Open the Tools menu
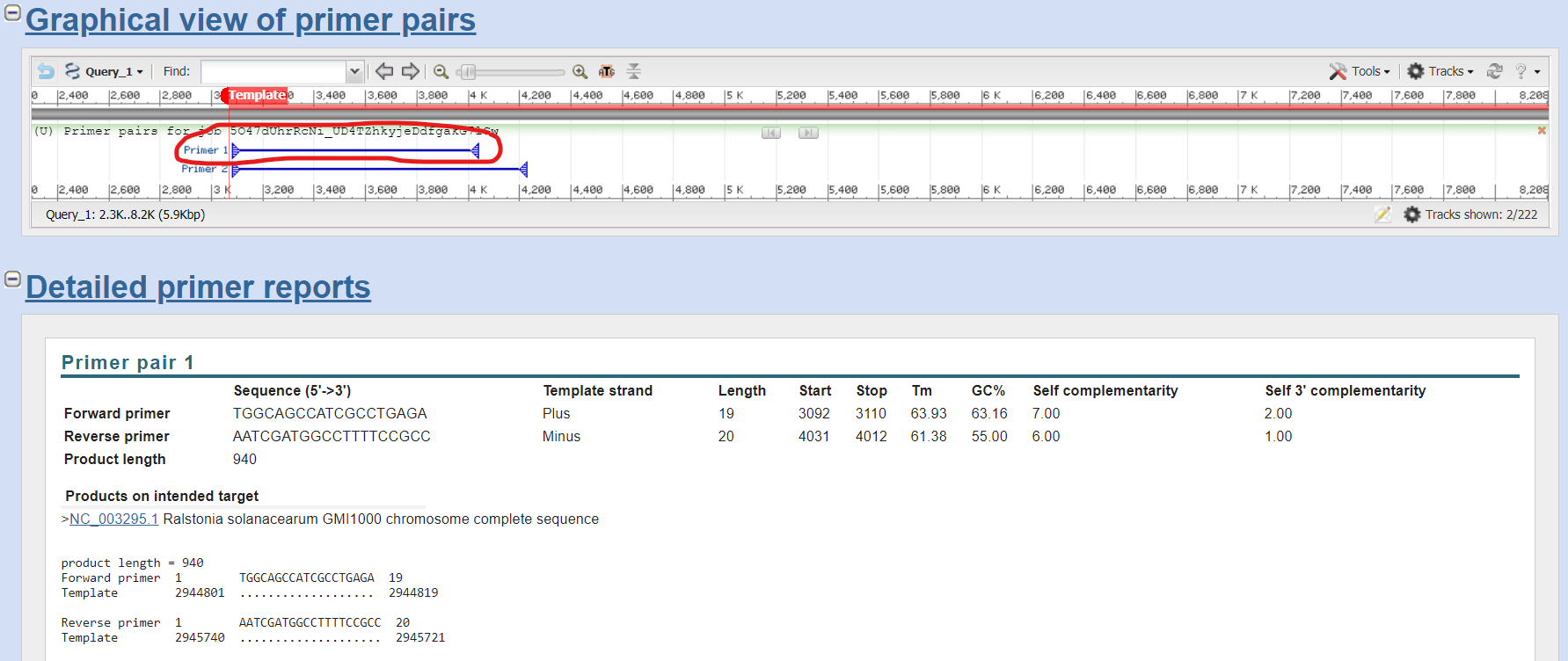 pyautogui.click(x=1360, y=71)
